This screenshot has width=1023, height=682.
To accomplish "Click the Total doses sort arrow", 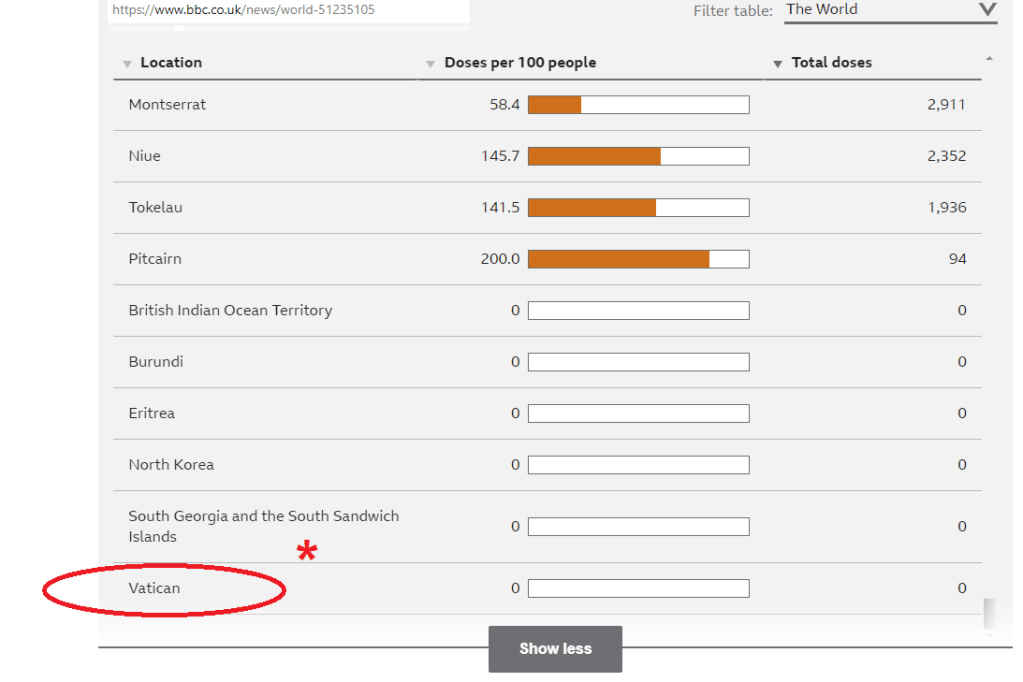I will pyautogui.click(x=778, y=64).
